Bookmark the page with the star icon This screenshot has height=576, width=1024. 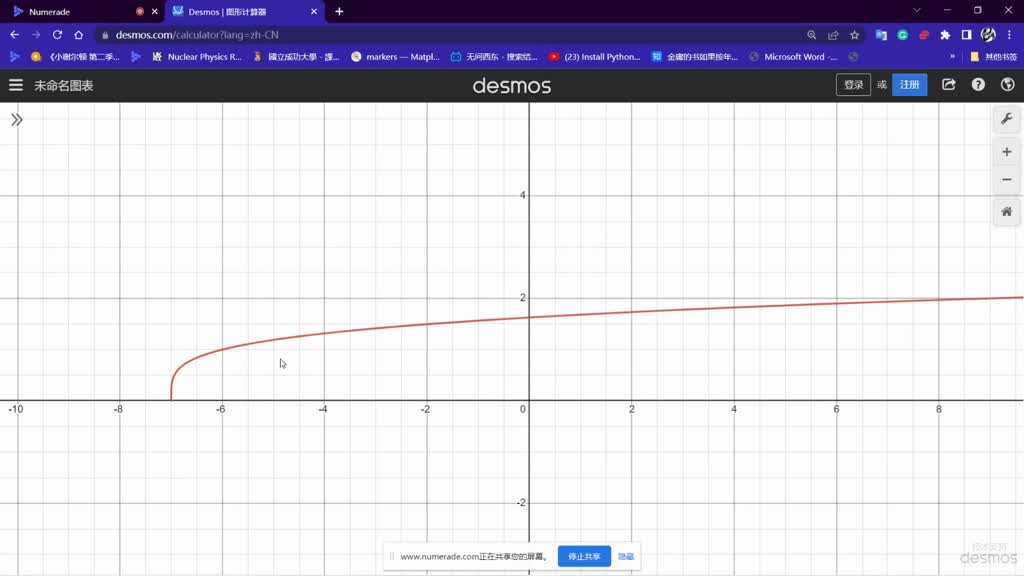coord(854,33)
